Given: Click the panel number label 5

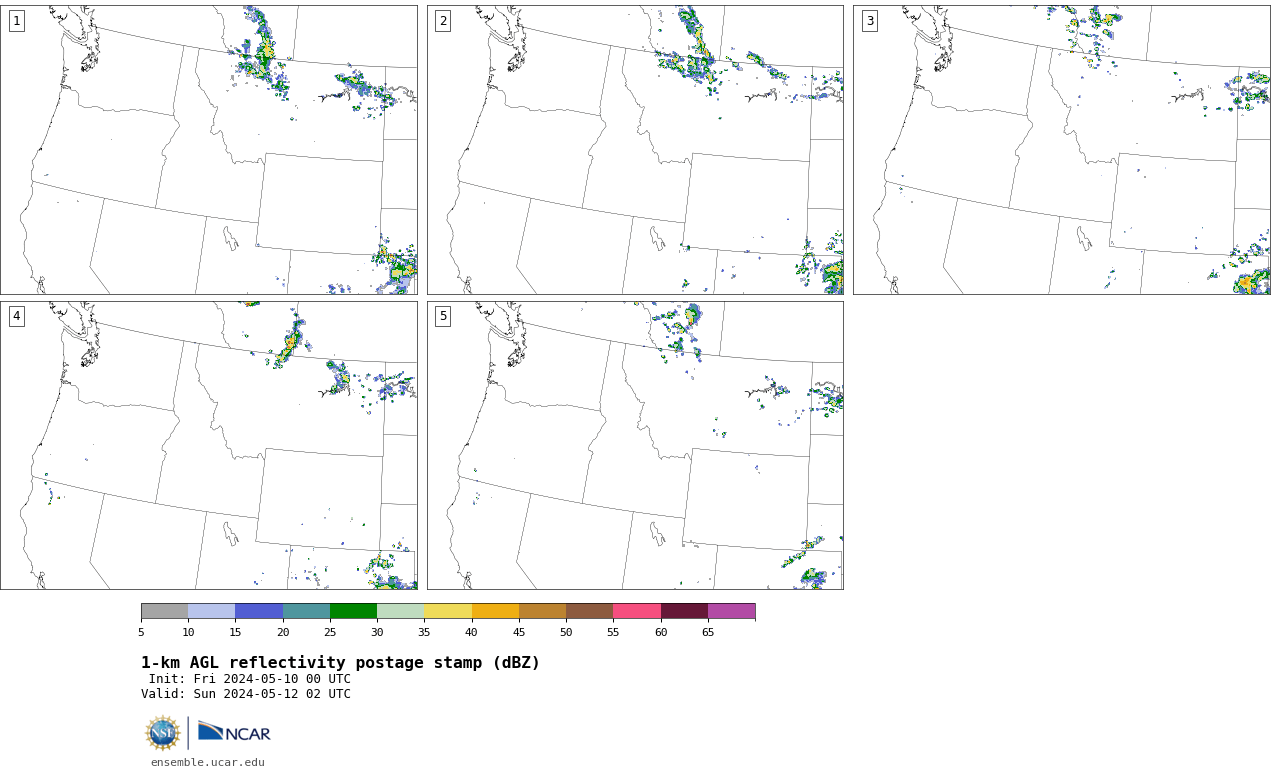Looking at the screenshot, I should (443, 316).
